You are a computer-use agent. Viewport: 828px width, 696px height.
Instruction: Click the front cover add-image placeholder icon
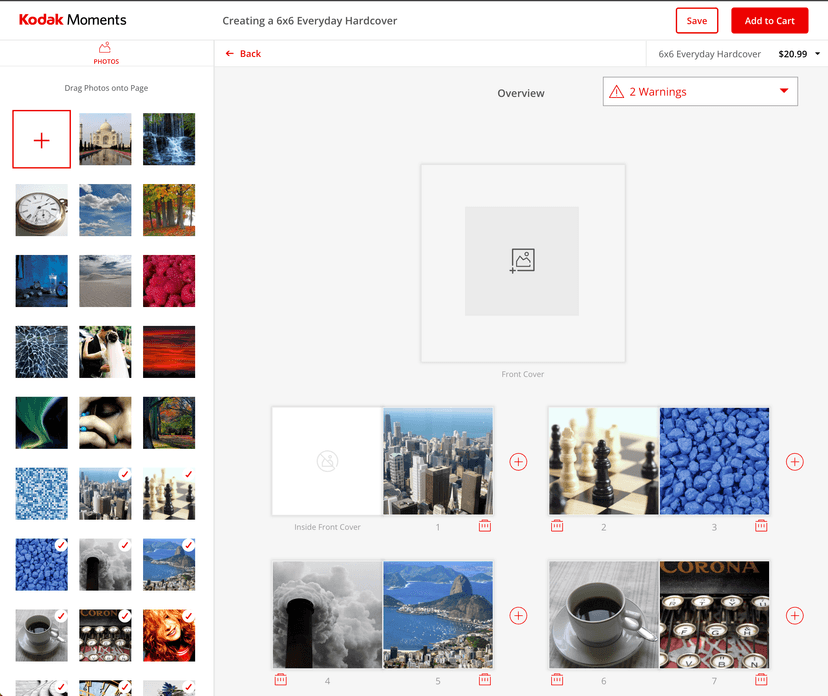point(522,261)
